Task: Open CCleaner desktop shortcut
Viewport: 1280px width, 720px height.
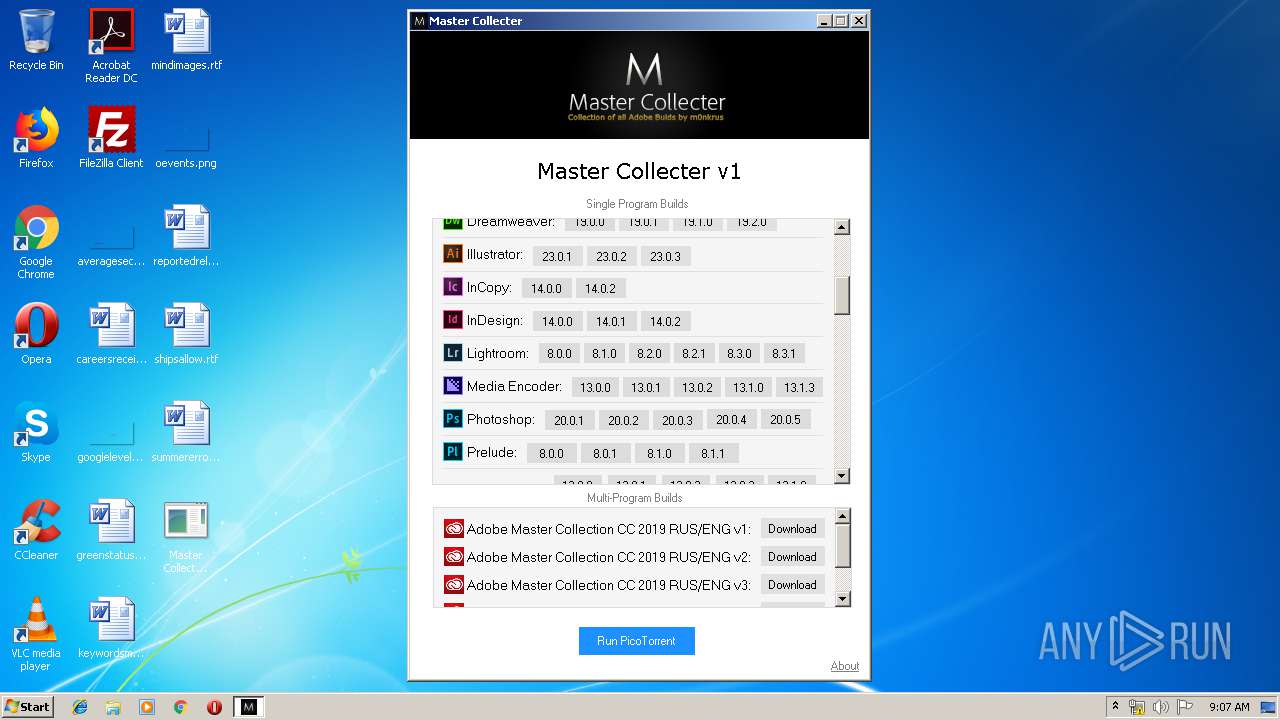Action: pos(36,530)
